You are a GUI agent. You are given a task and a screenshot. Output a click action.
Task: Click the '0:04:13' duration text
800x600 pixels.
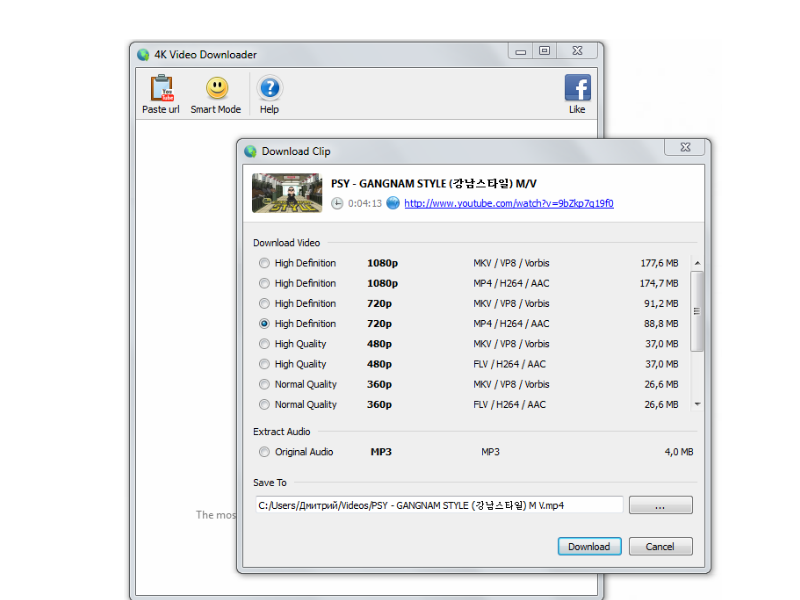pyautogui.click(x=365, y=204)
